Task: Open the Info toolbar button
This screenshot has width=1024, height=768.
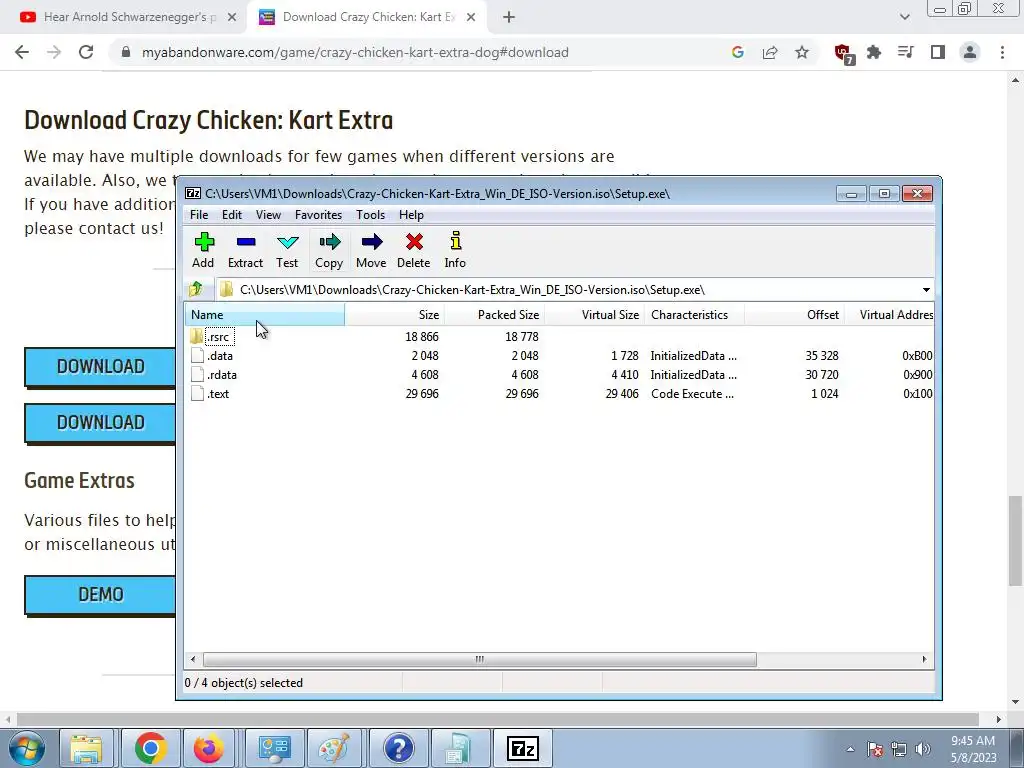Action: click(455, 250)
